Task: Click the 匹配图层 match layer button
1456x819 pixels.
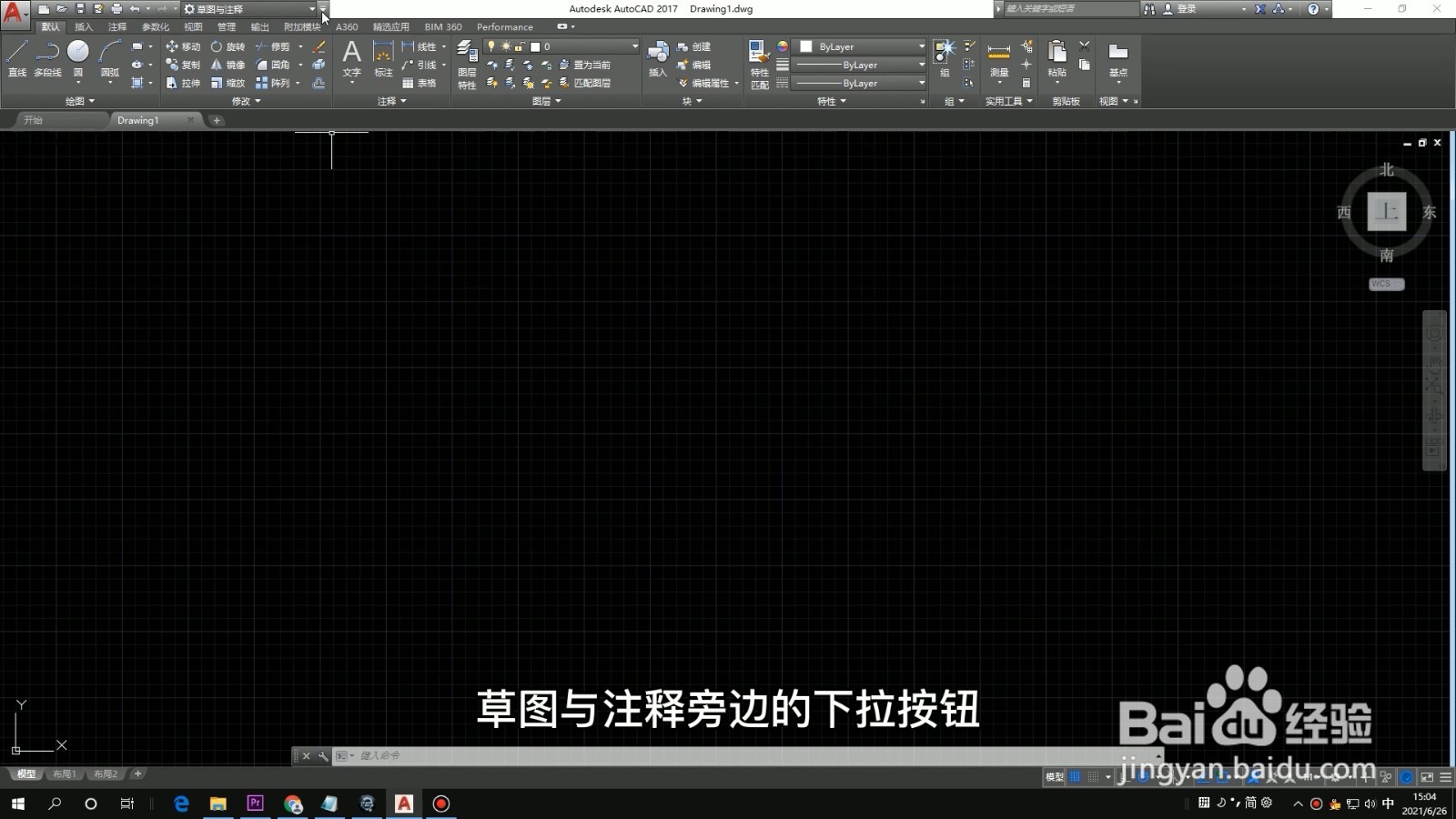Action: tap(584, 83)
